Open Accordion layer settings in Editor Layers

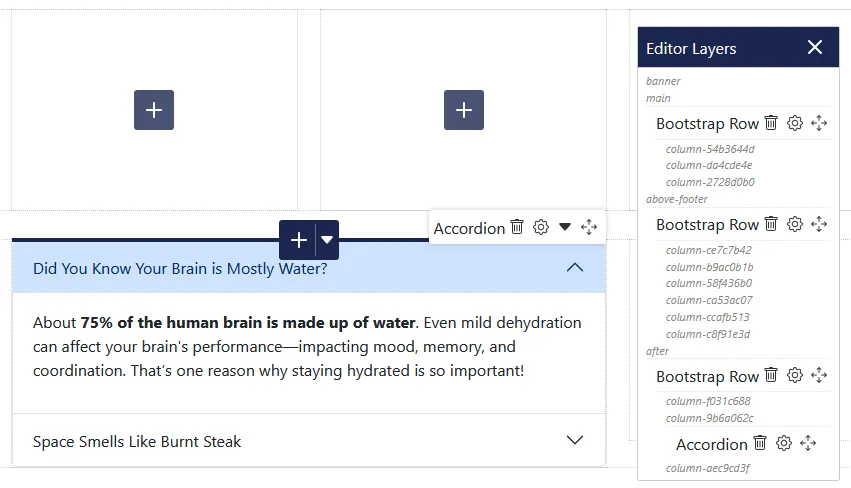pyautogui.click(x=784, y=443)
